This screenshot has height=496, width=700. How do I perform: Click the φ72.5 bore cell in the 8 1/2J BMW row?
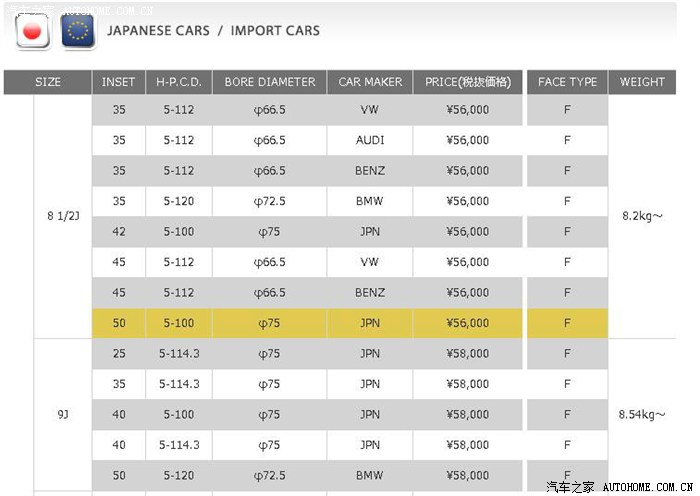[x=269, y=201]
